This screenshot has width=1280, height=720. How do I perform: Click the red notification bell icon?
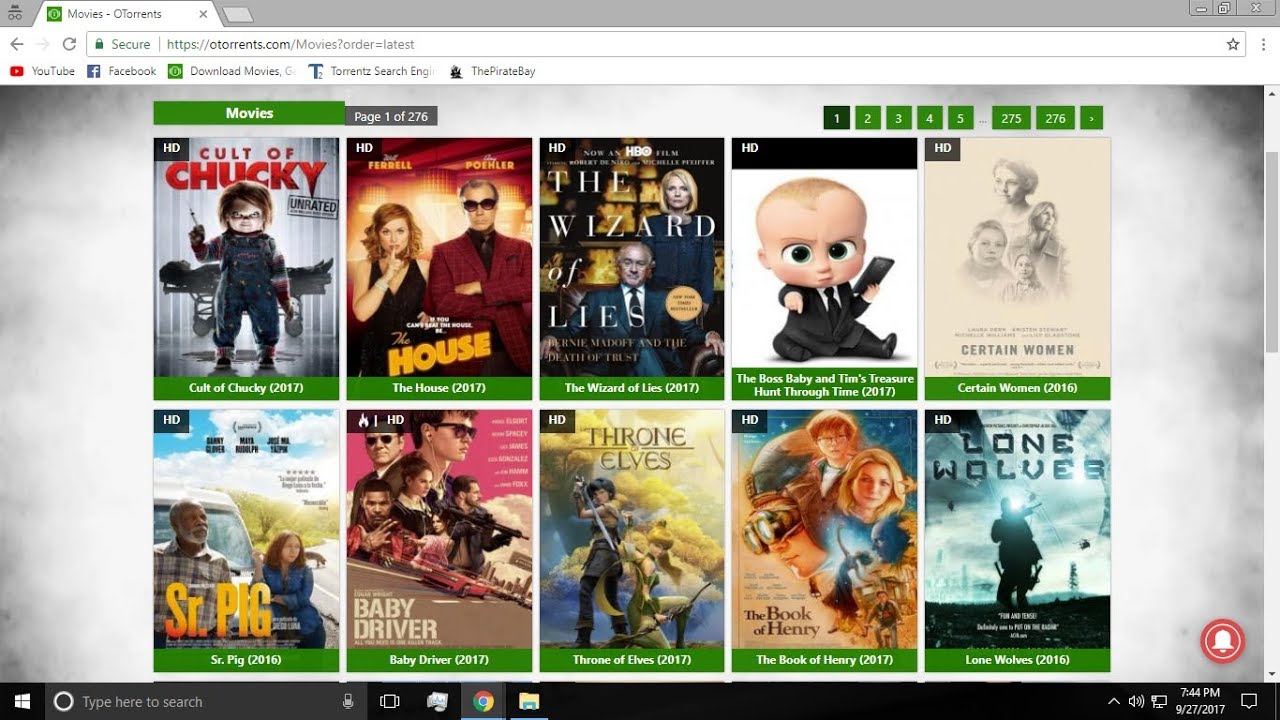pyautogui.click(x=1222, y=640)
